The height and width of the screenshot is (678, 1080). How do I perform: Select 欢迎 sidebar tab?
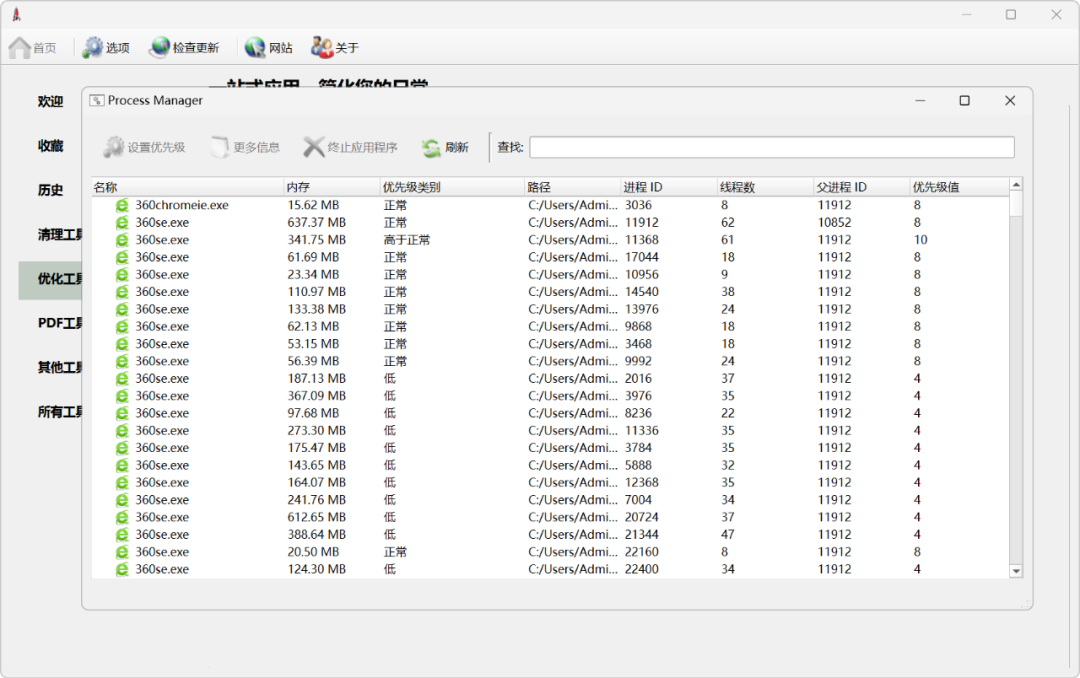[50, 101]
